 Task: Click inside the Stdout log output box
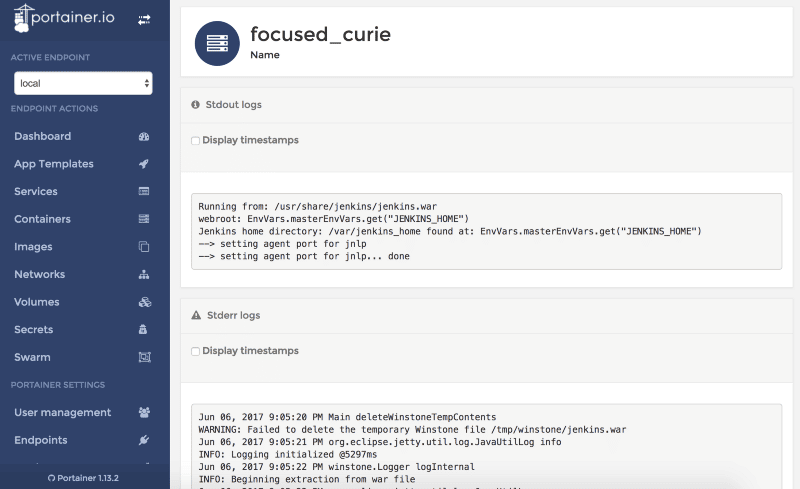tap(480, 231)
